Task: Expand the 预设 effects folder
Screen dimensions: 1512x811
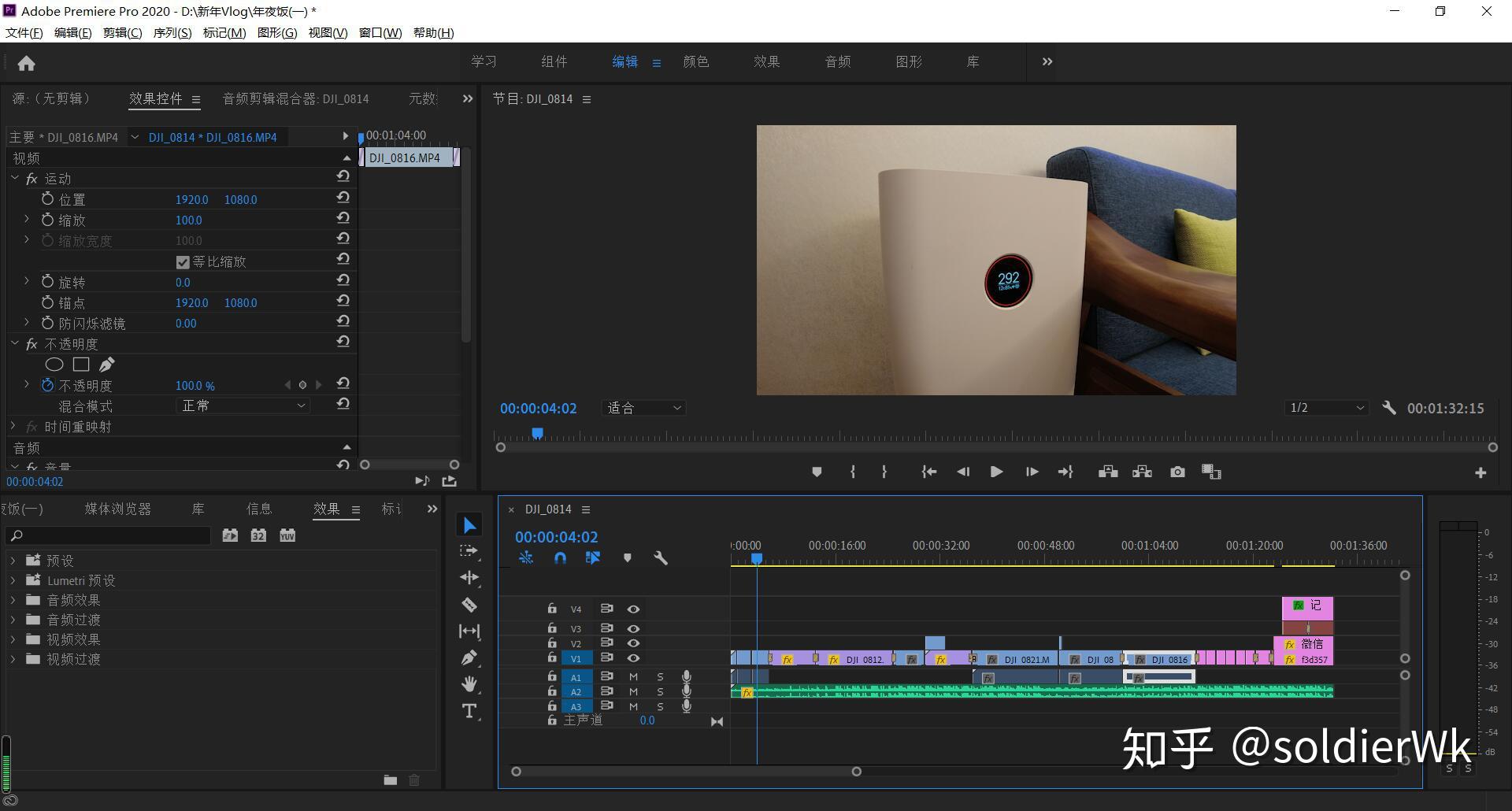Action: click(13, 561)
